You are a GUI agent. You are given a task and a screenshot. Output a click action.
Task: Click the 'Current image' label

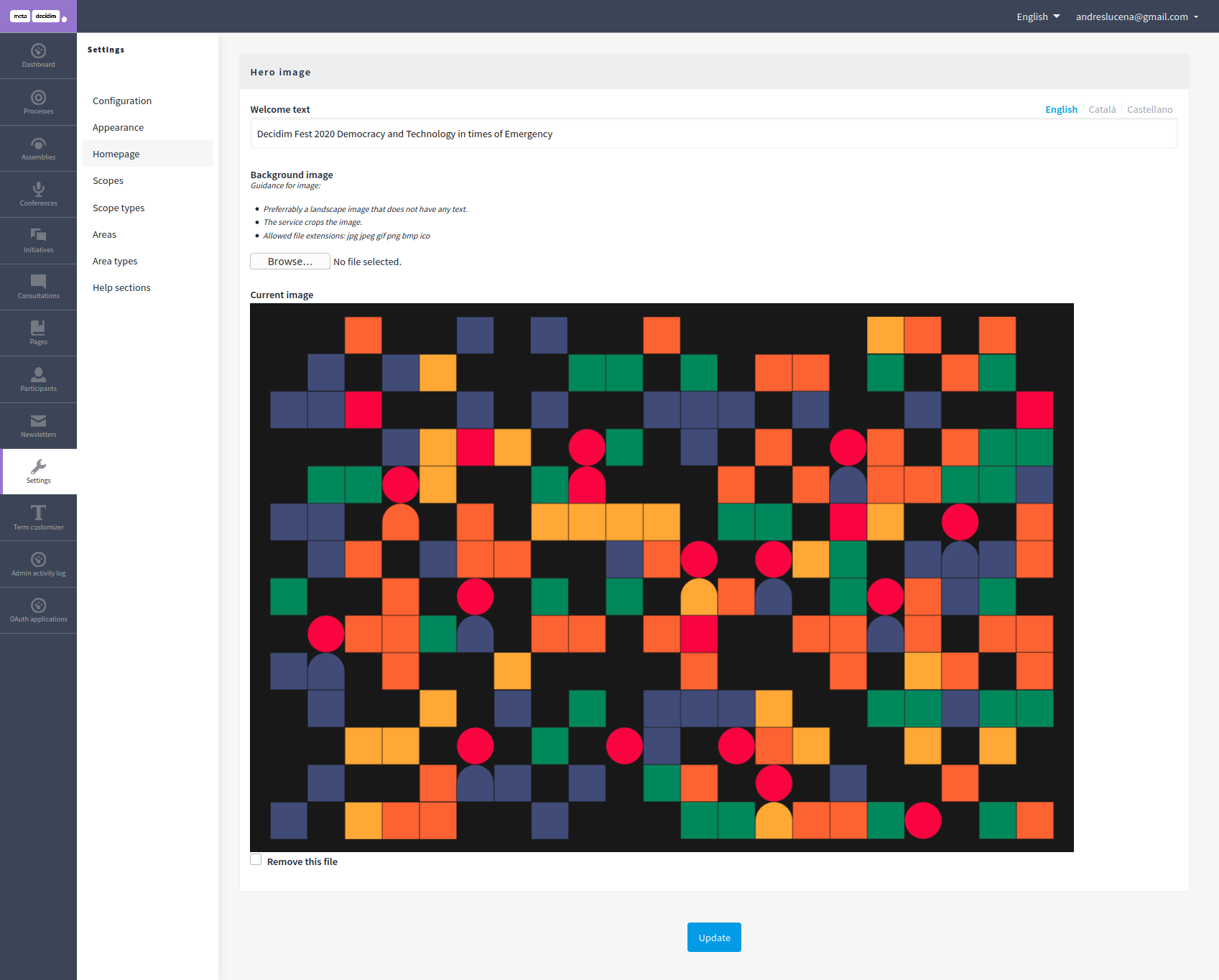pyautogui.click(x=282, y=295)
